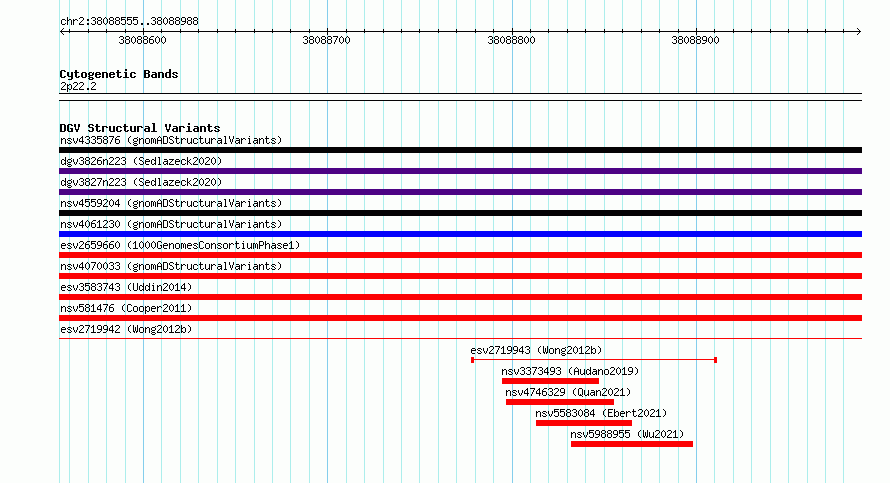The image size is (890, 483).
Task: Click the red bar for esv2659660
Action: [x=460, y=255]
